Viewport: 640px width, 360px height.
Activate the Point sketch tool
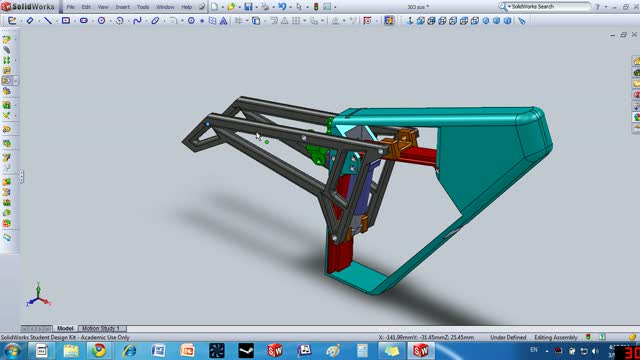pos(202,21)
